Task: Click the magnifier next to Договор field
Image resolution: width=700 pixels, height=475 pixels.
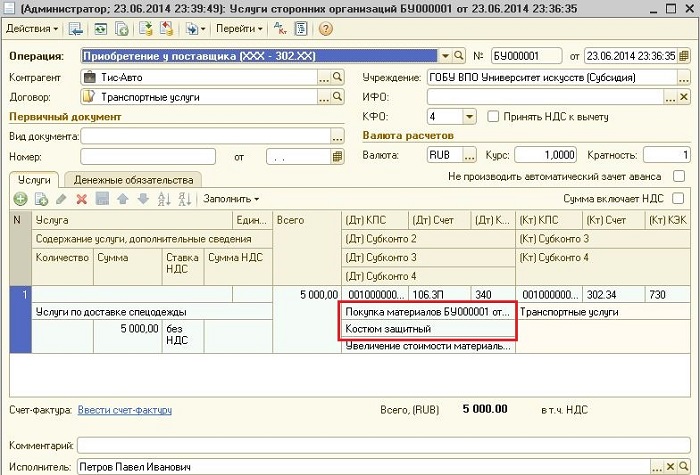Action: [x=338, y=97]
